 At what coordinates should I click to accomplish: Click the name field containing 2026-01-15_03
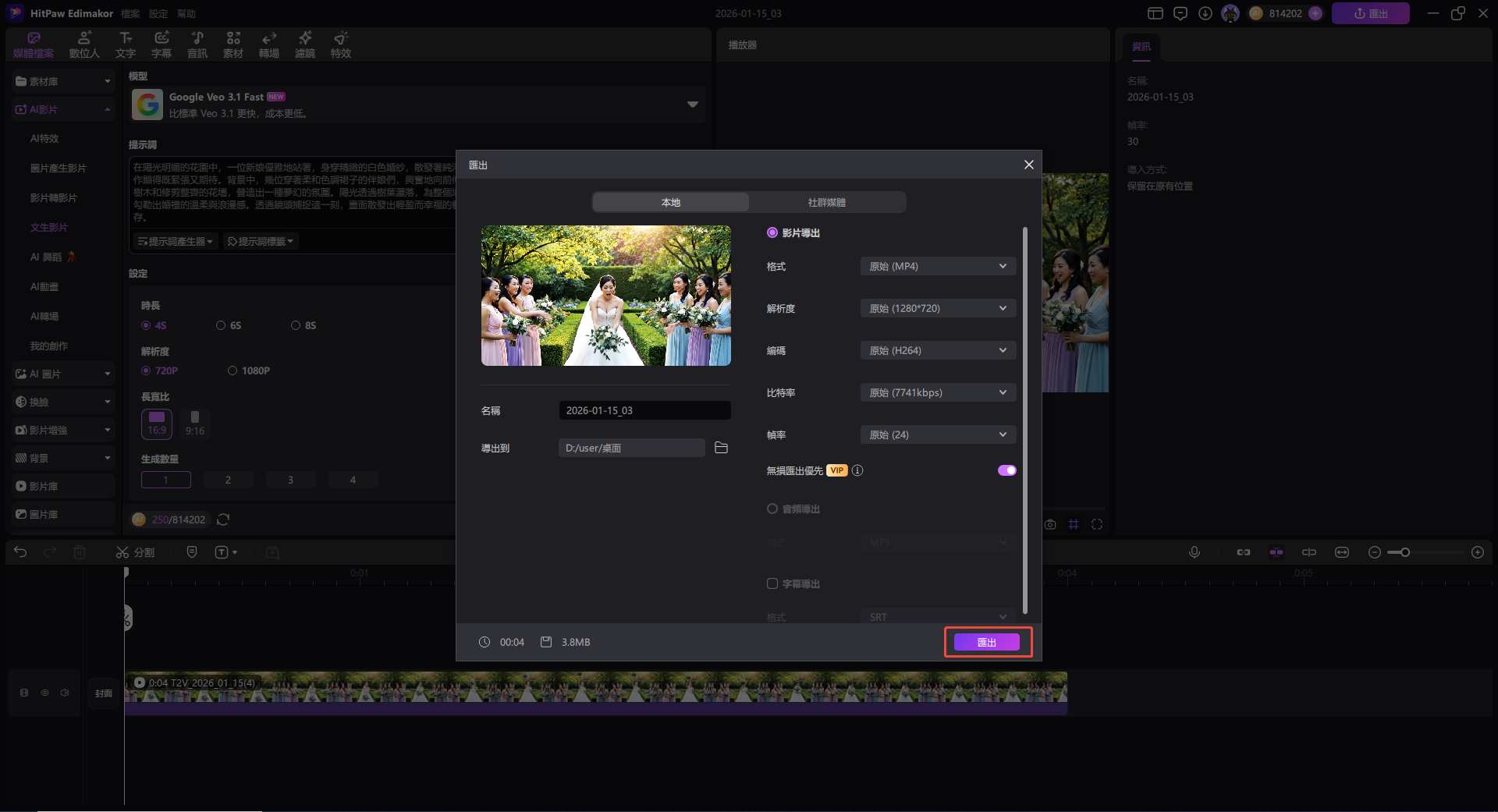(x=644, y=410)
